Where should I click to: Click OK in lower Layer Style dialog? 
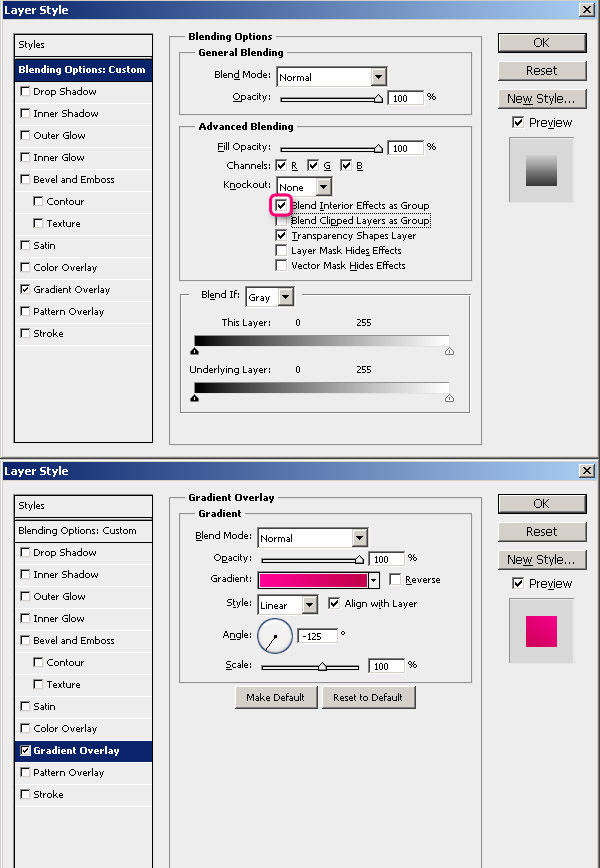coord(542,504)
